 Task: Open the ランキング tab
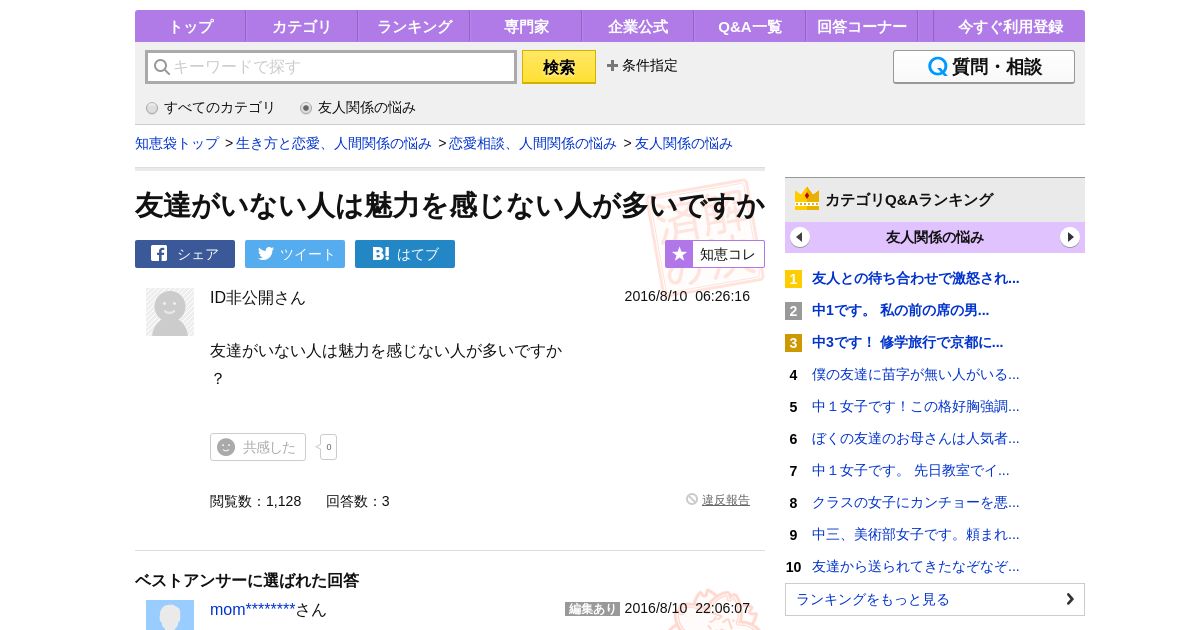click(x=413, y=26)
